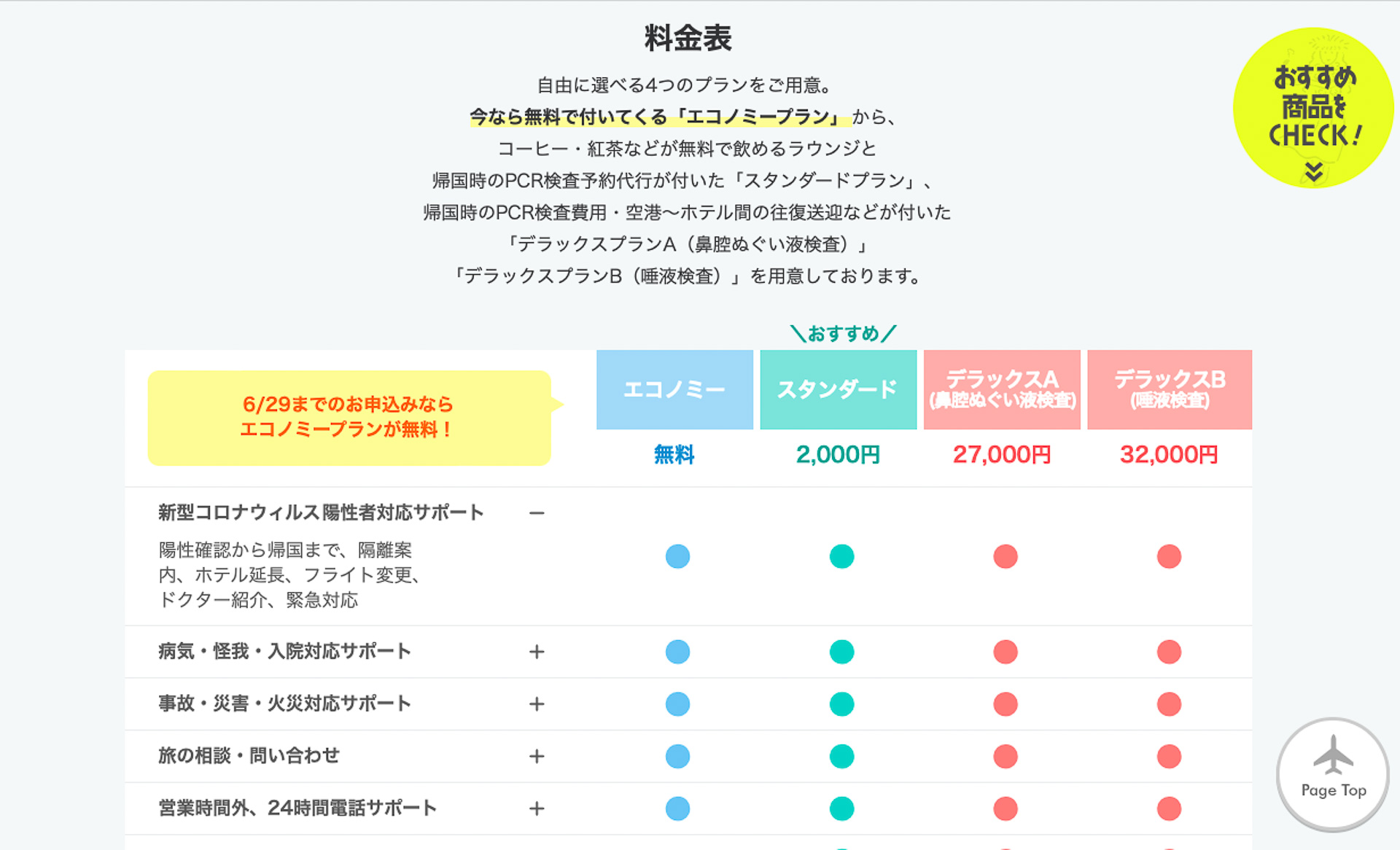Select the デラックスA（鼻腔ぬぐい液検査）plan header
Image resolution: width=1400 pixels, height=850 pixels.
pyautogui.click(x=1003, y=389)
